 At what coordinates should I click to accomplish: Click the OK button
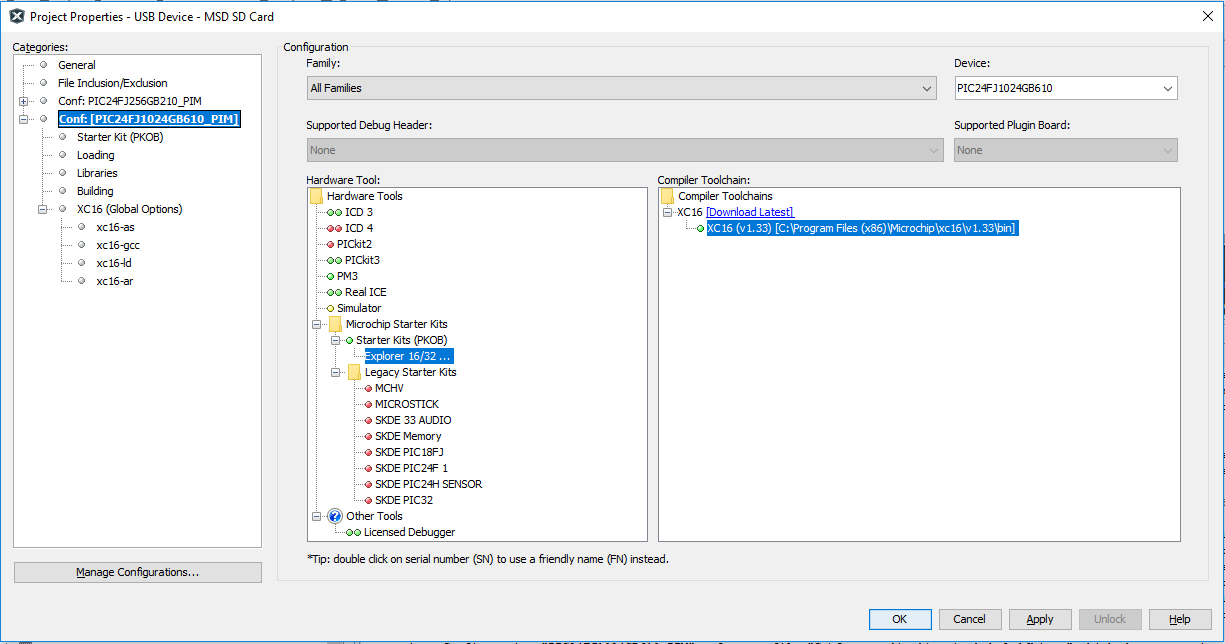[900, 619]
